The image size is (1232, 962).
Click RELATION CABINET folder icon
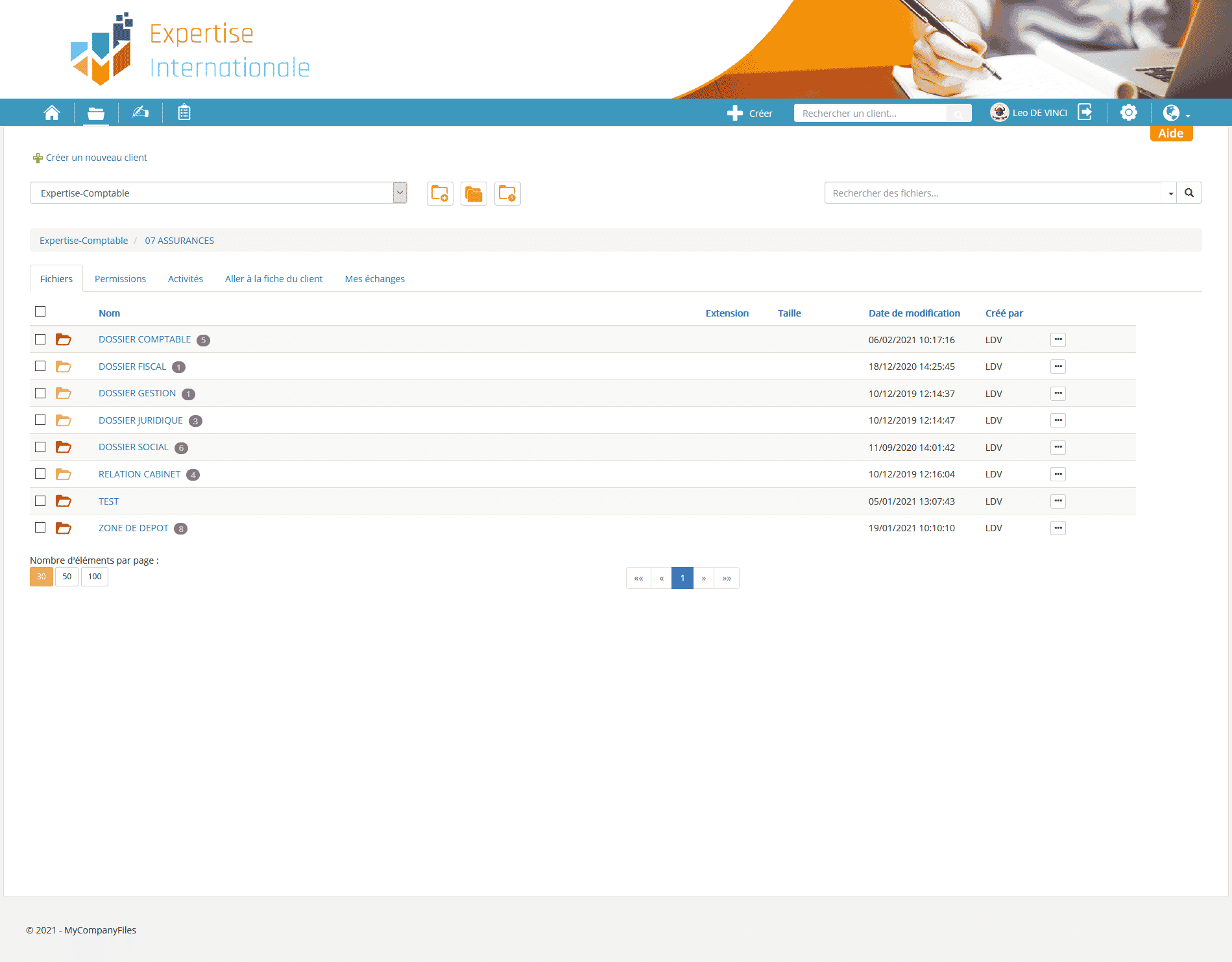(64, 474)
